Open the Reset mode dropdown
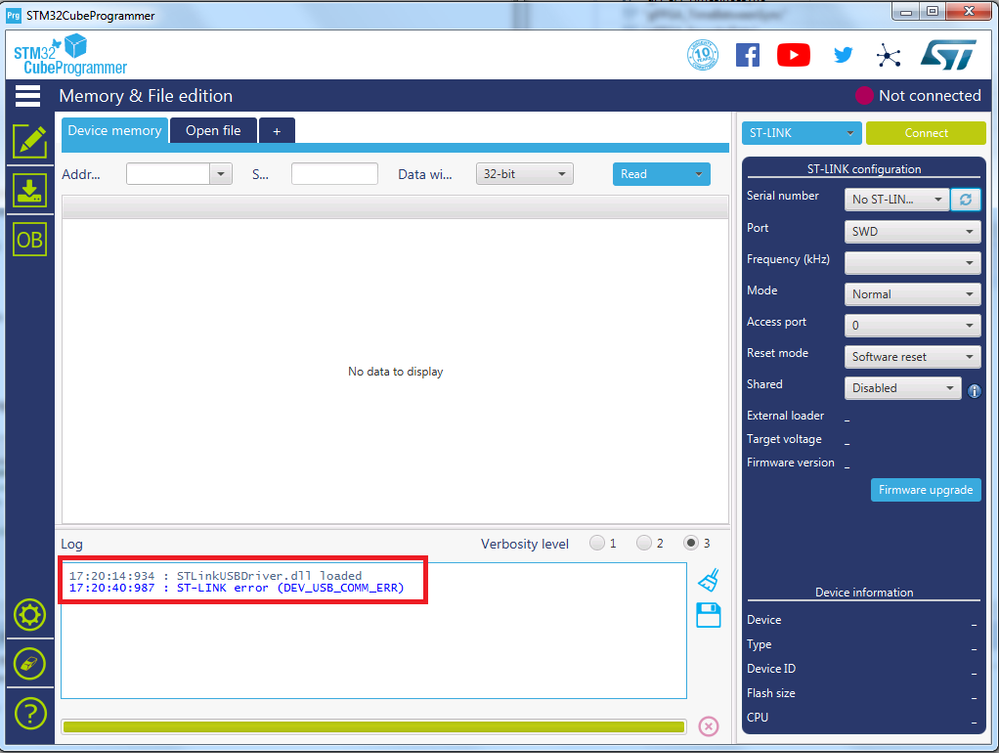This screenshot has height=753, width=999. 912,357
